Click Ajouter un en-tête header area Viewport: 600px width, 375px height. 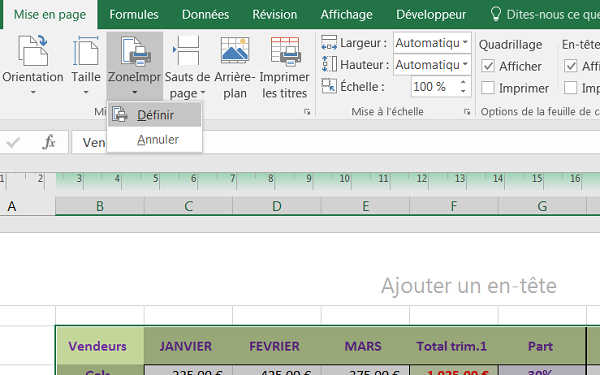click(x=468, y=285)
